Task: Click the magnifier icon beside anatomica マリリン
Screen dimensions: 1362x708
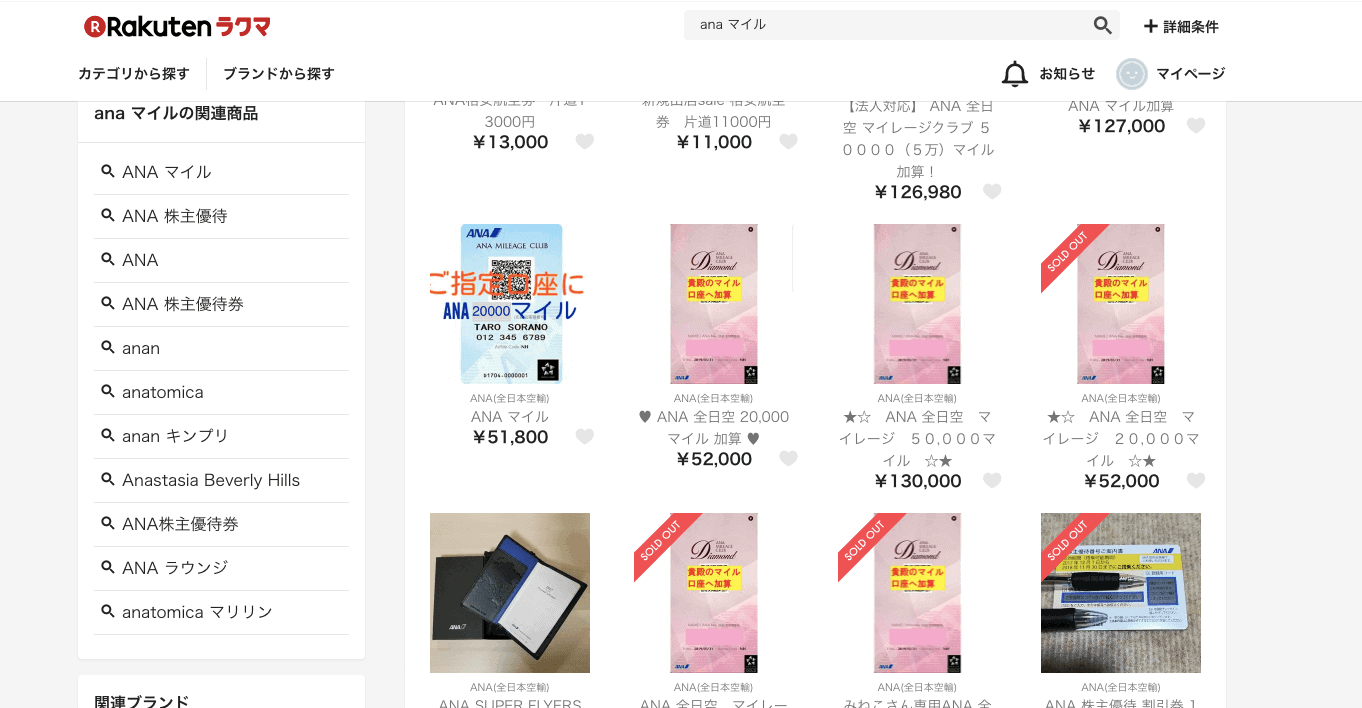Action: point(108,611)
